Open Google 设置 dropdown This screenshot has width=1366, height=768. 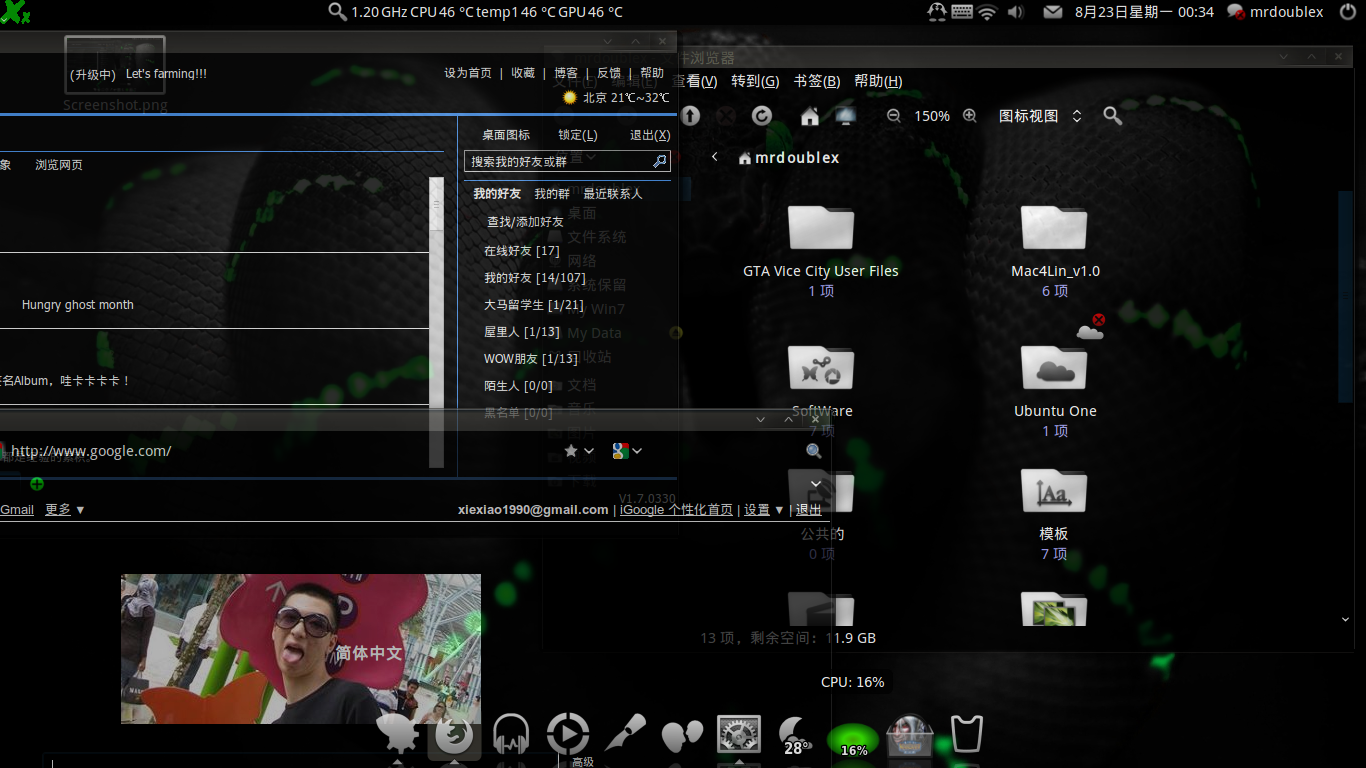pyautogui.click(x=764, y=510)
